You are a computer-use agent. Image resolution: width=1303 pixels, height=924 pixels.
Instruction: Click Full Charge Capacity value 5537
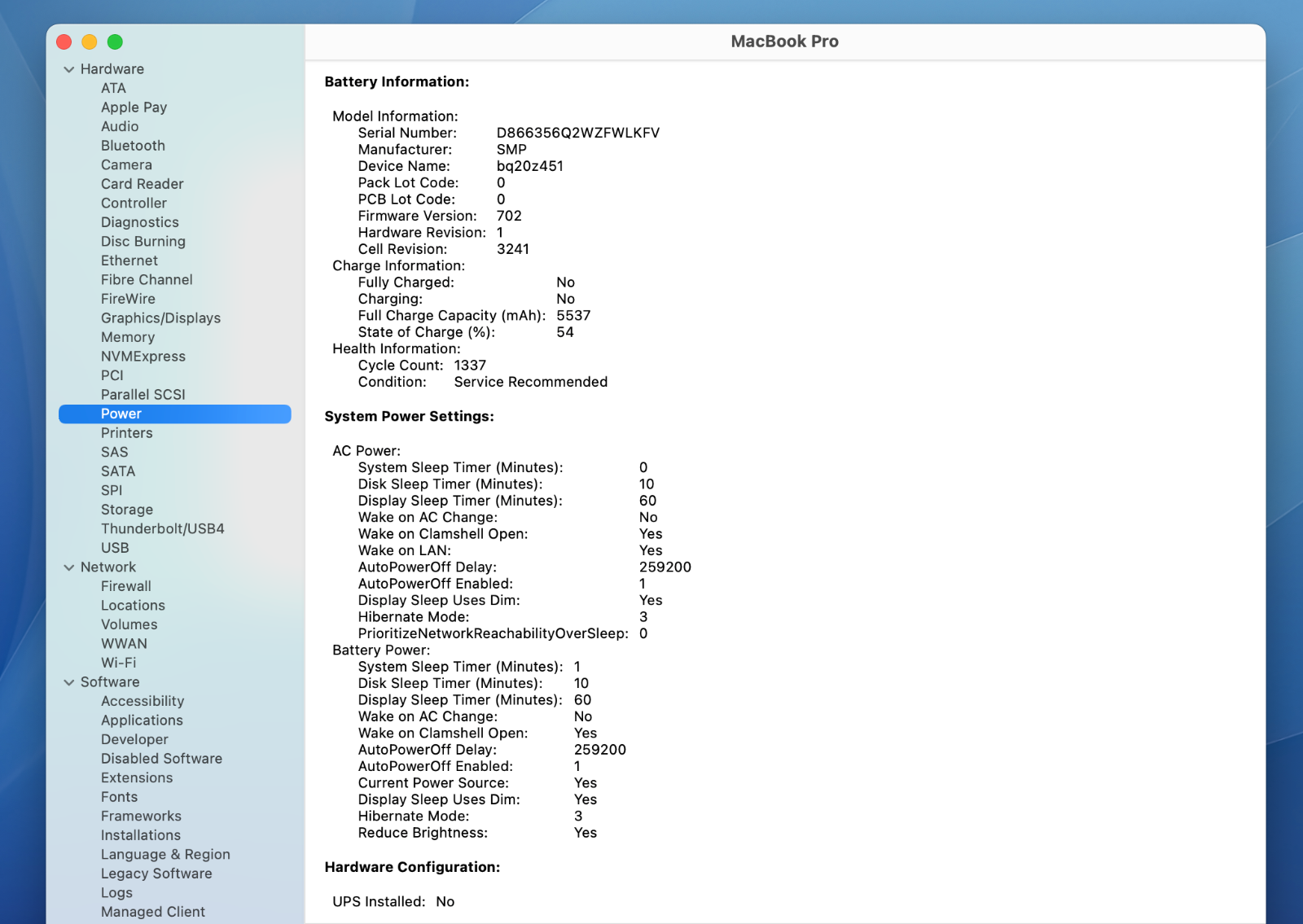click(573, 316)
